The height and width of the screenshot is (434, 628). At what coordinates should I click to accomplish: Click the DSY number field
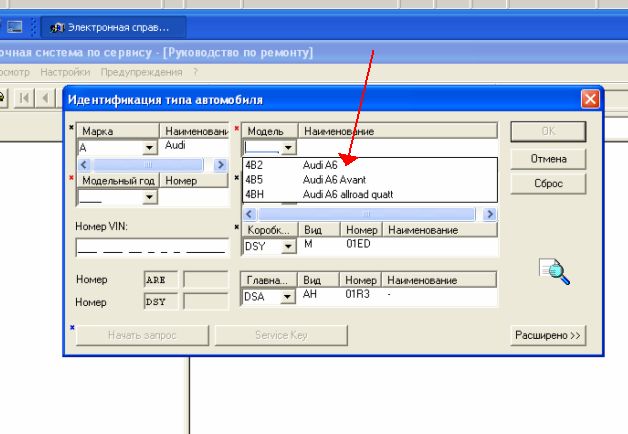click(x=161, y=301)
